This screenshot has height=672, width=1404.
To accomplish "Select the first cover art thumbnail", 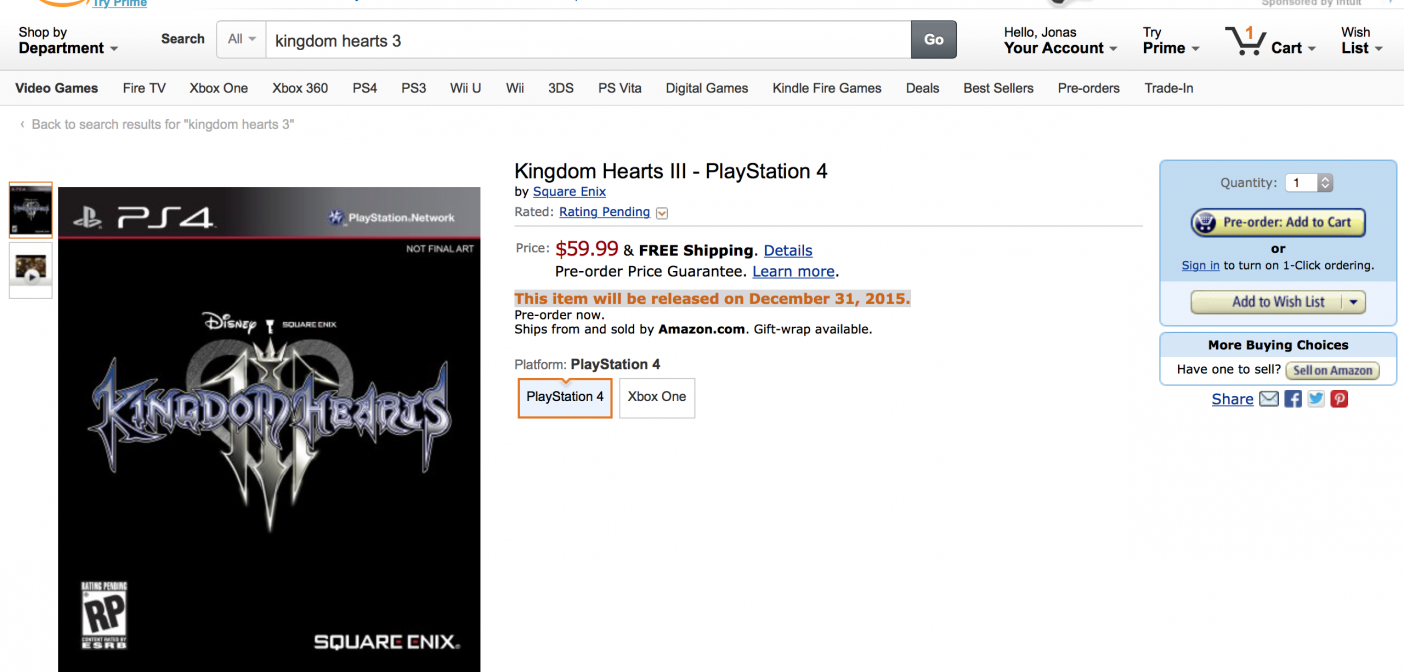I will point(30,210).
